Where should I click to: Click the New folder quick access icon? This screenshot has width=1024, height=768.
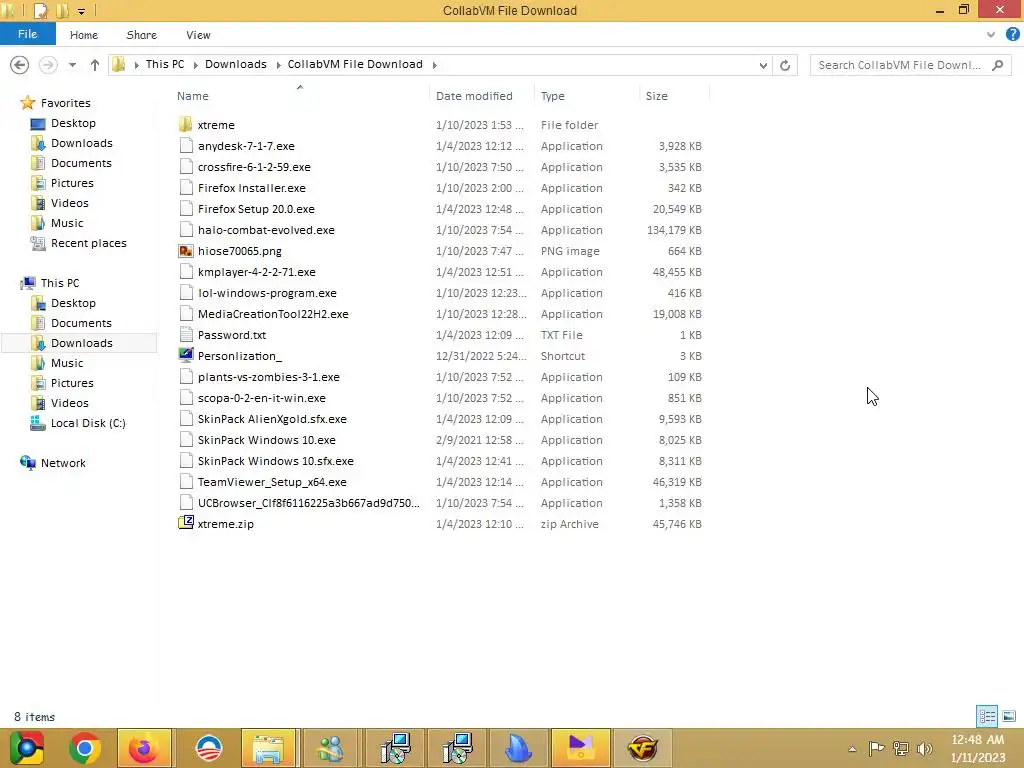pos(62,10)
